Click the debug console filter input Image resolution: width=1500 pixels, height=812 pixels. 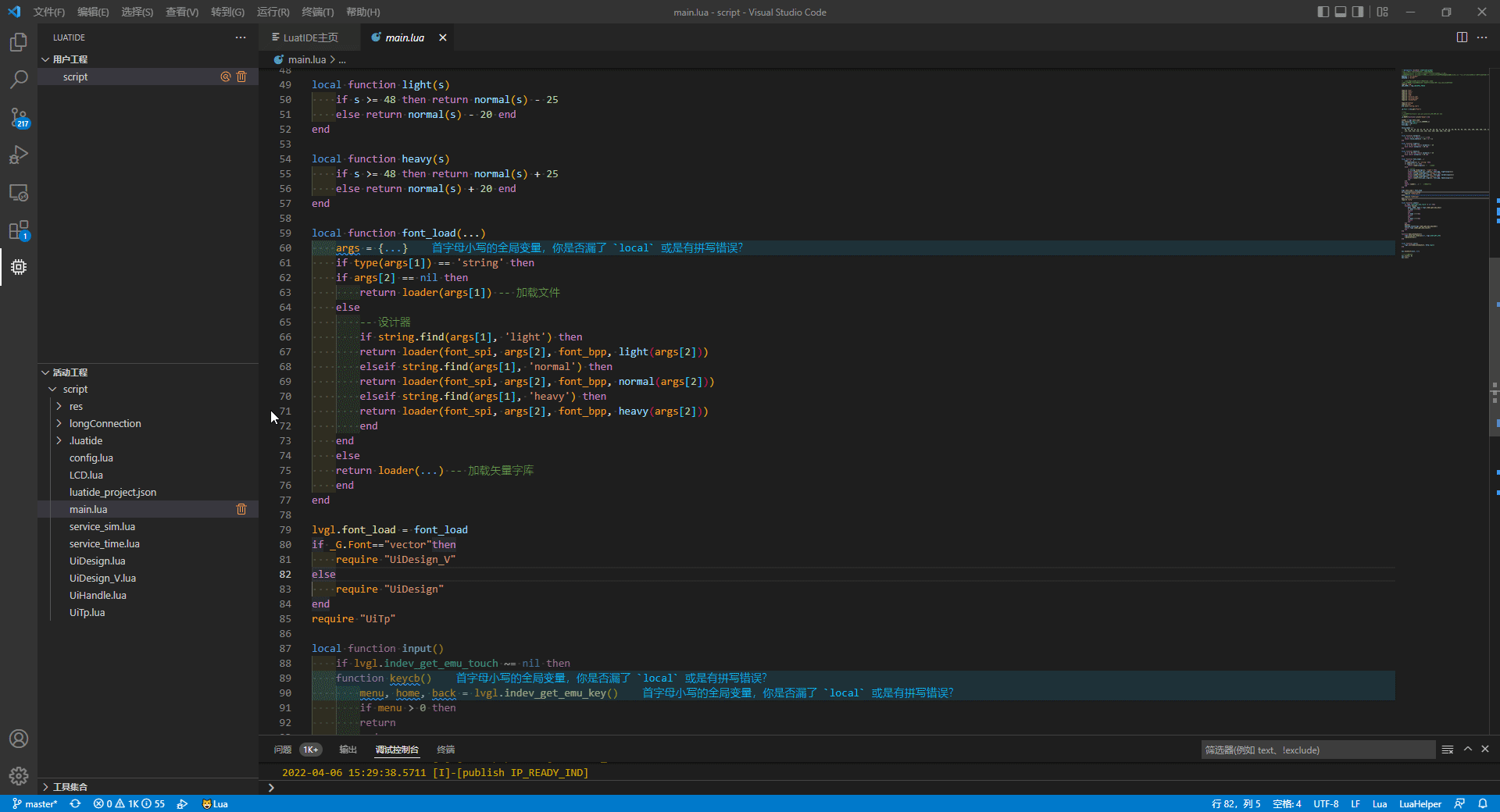point(1318,750)
